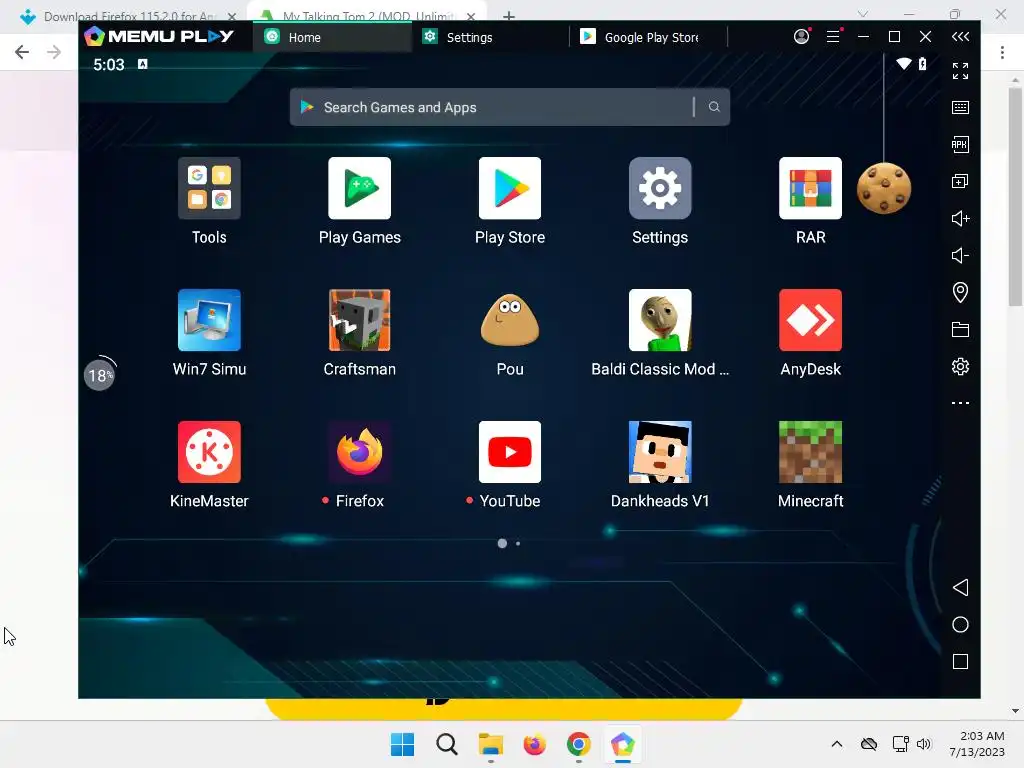Click browser Forward arrow
The image size is (1024, 768).
click(54, 52)
